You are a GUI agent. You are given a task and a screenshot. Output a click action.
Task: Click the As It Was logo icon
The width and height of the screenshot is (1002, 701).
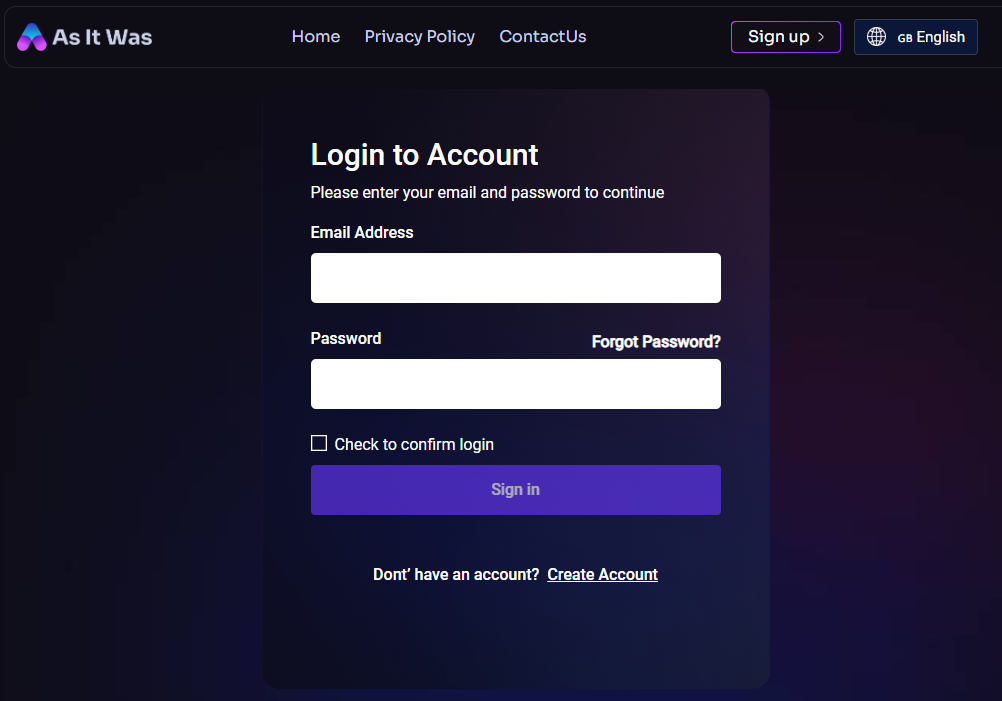coord(32,37)
